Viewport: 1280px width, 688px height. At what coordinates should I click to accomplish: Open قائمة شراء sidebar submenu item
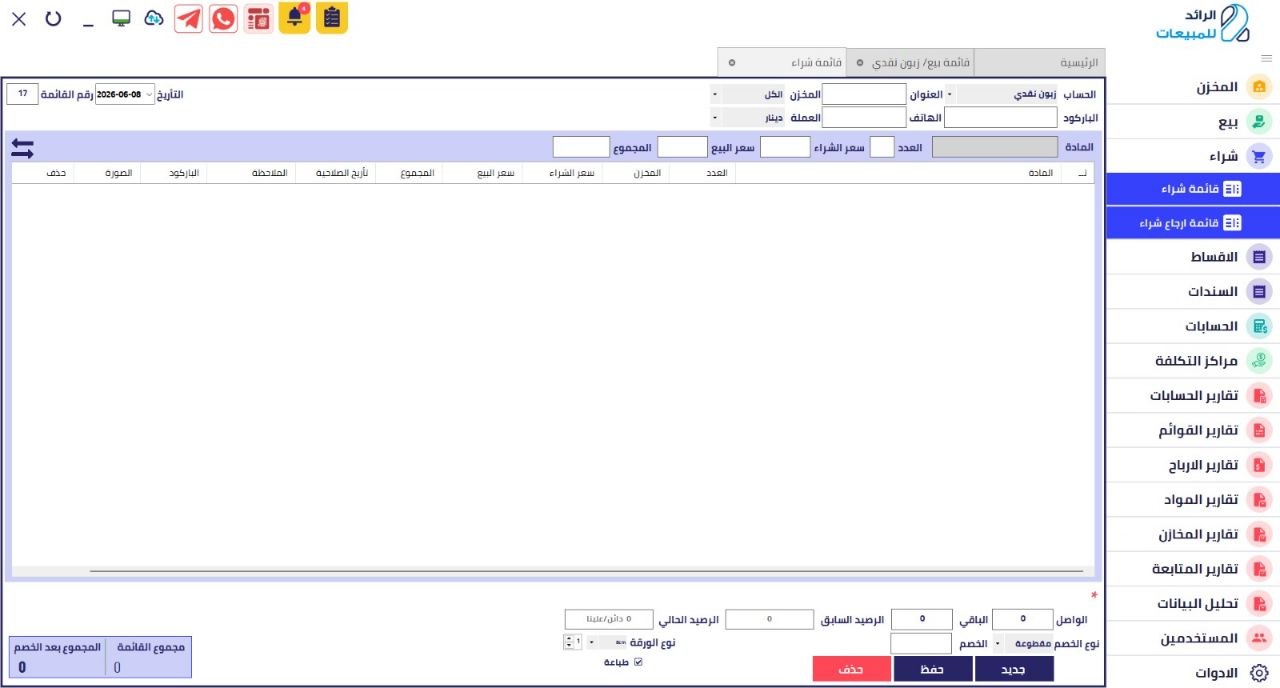pos(1192,189)
